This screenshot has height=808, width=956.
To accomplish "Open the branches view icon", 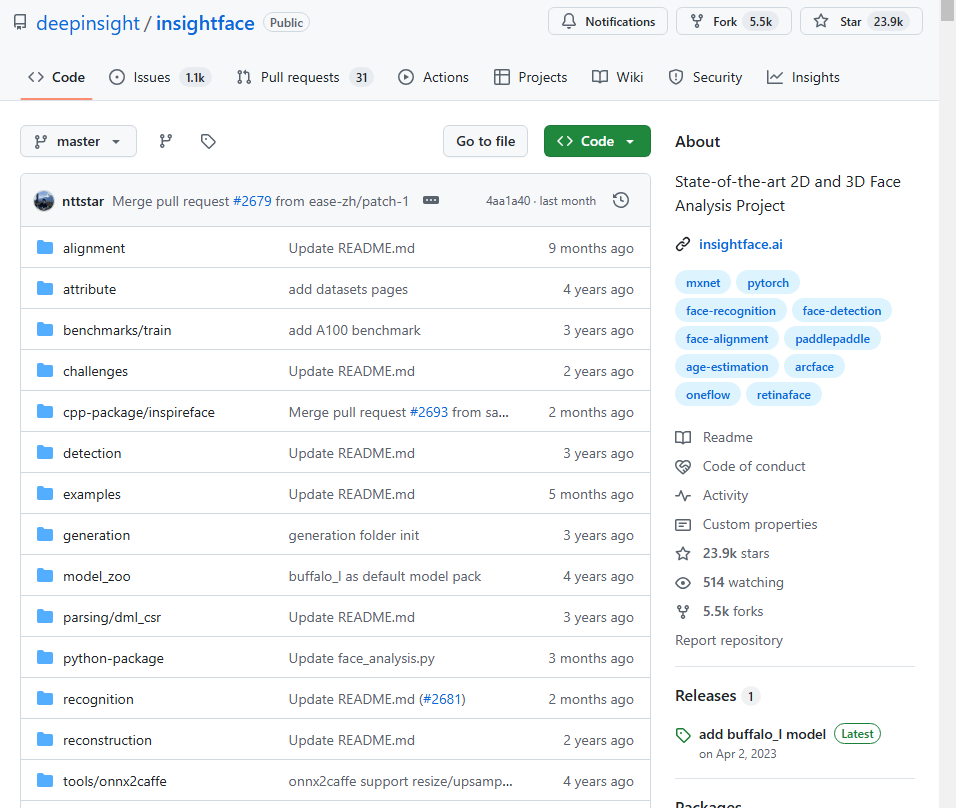I will [x=166, y=141].
